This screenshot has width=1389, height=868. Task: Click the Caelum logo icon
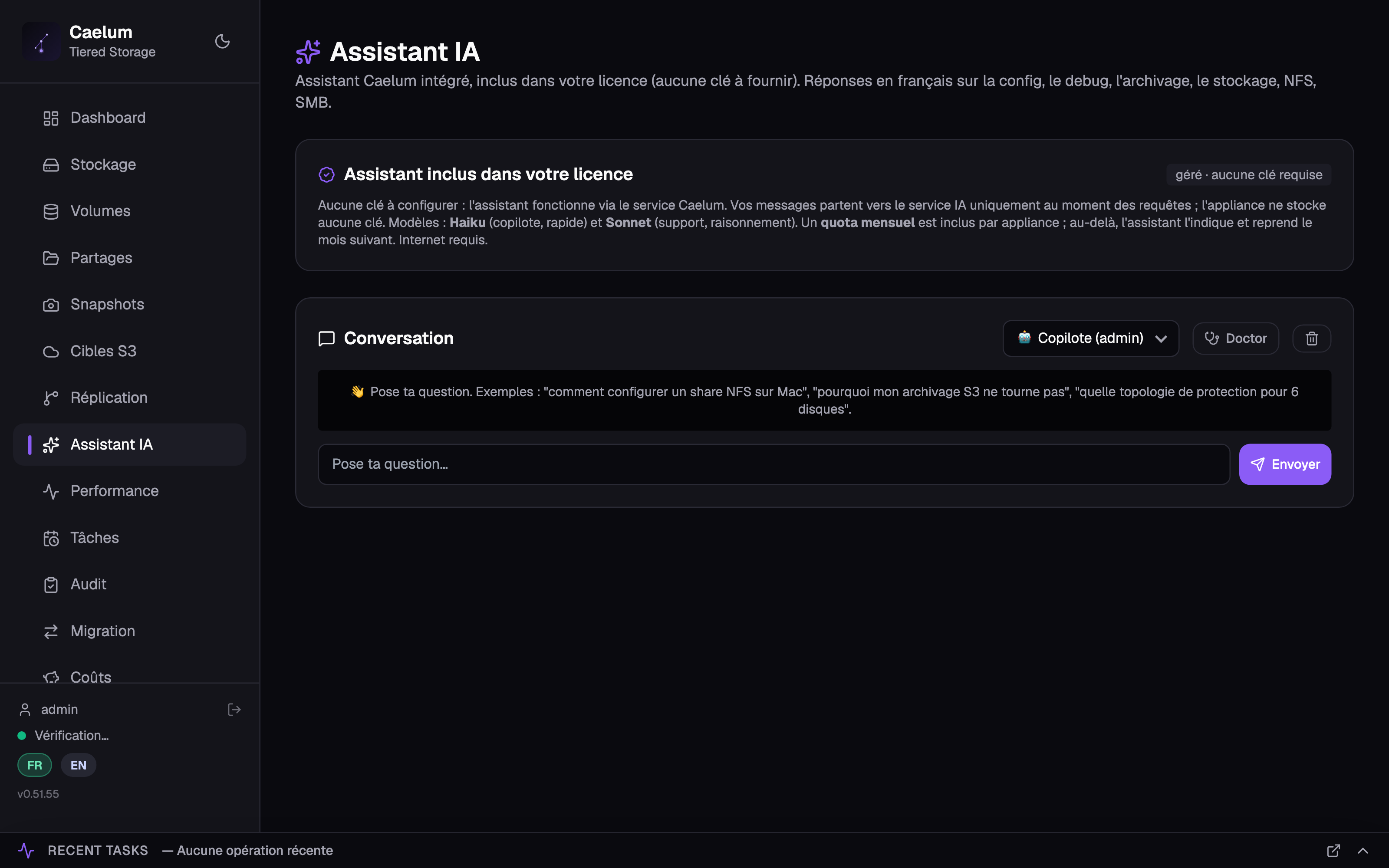tap(41, 41)
